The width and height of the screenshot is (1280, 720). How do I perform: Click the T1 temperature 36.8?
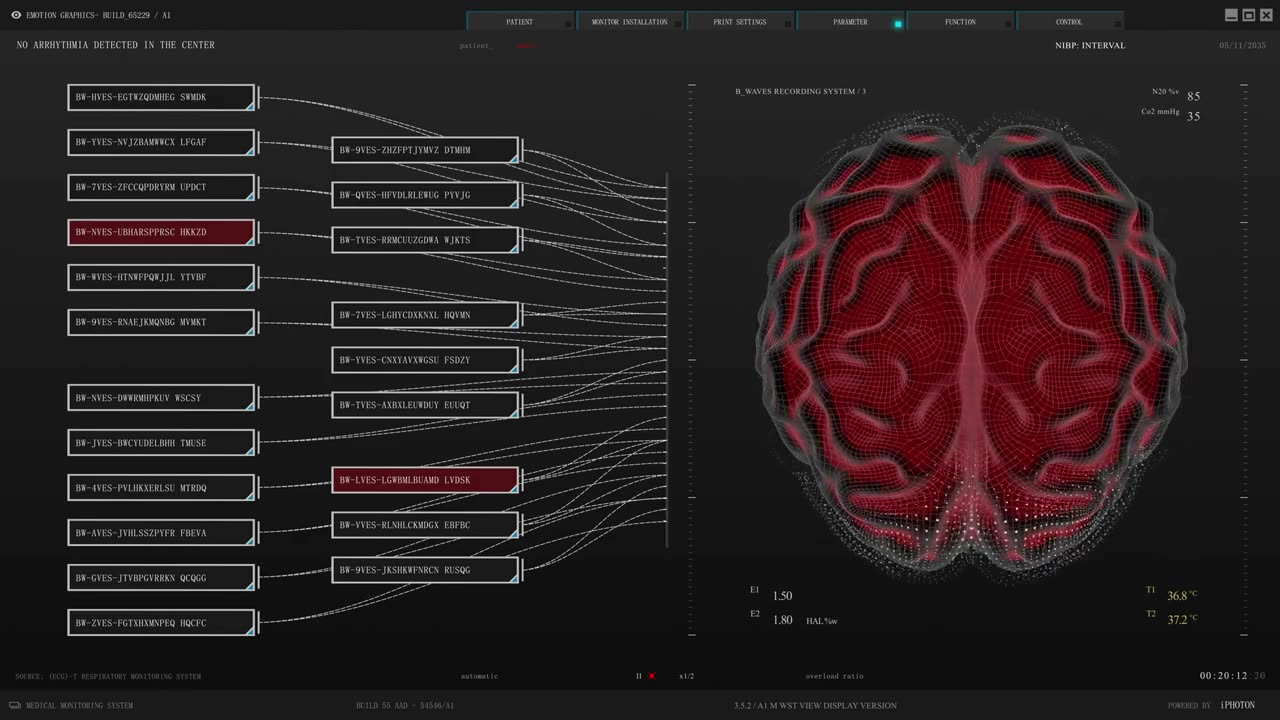tap(1177, 596)
